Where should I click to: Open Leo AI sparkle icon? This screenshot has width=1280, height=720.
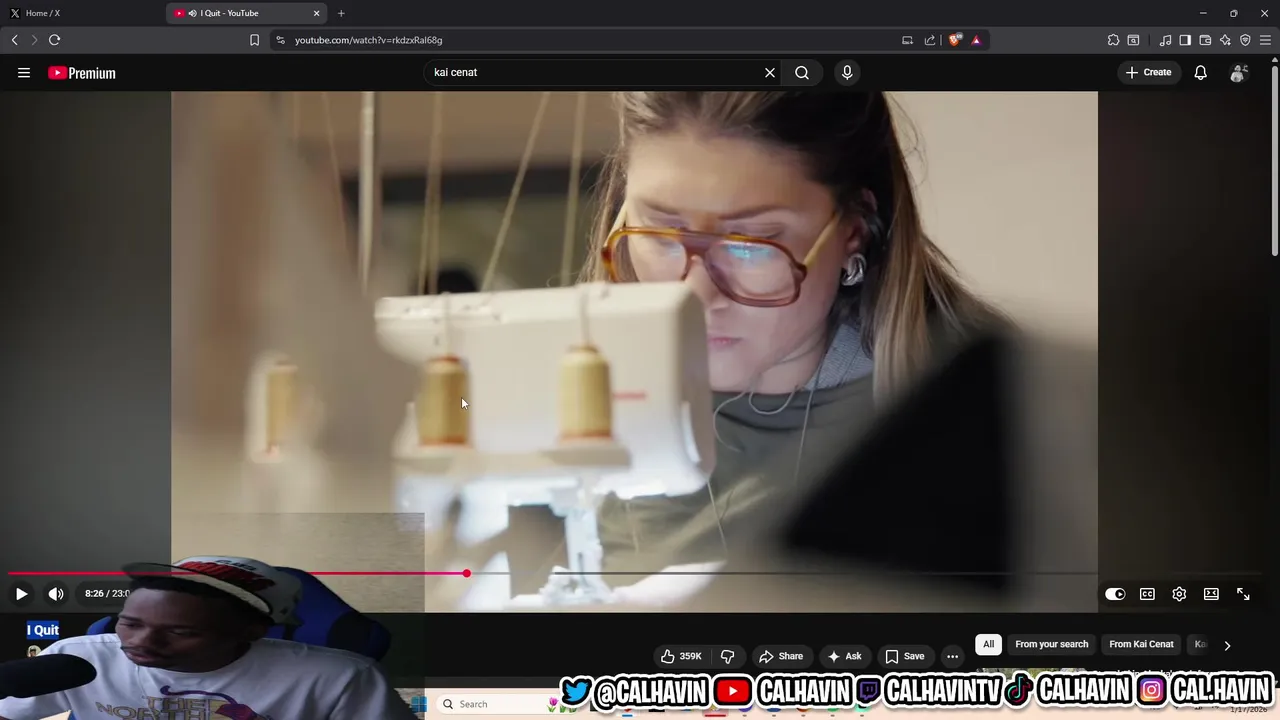click(1225, 40)
